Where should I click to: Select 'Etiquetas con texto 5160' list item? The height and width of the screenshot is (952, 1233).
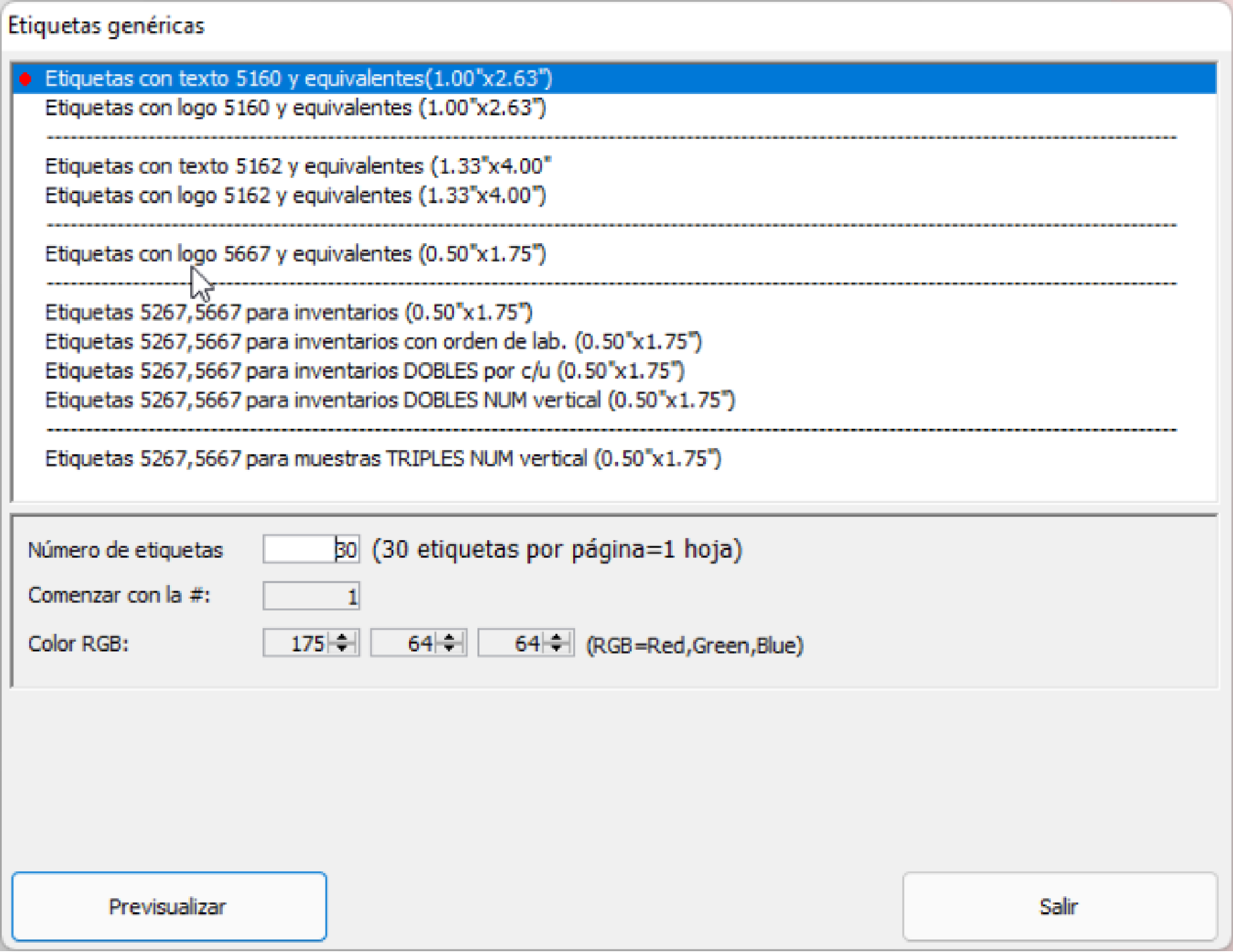pyautogui.click(x=298, y=78)
